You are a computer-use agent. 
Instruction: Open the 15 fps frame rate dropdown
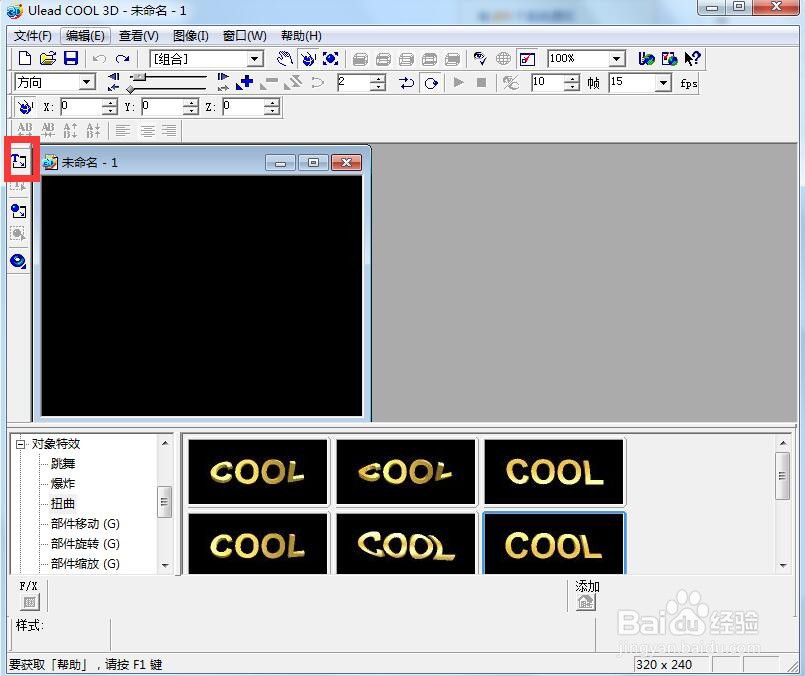[x=664, y=83]
